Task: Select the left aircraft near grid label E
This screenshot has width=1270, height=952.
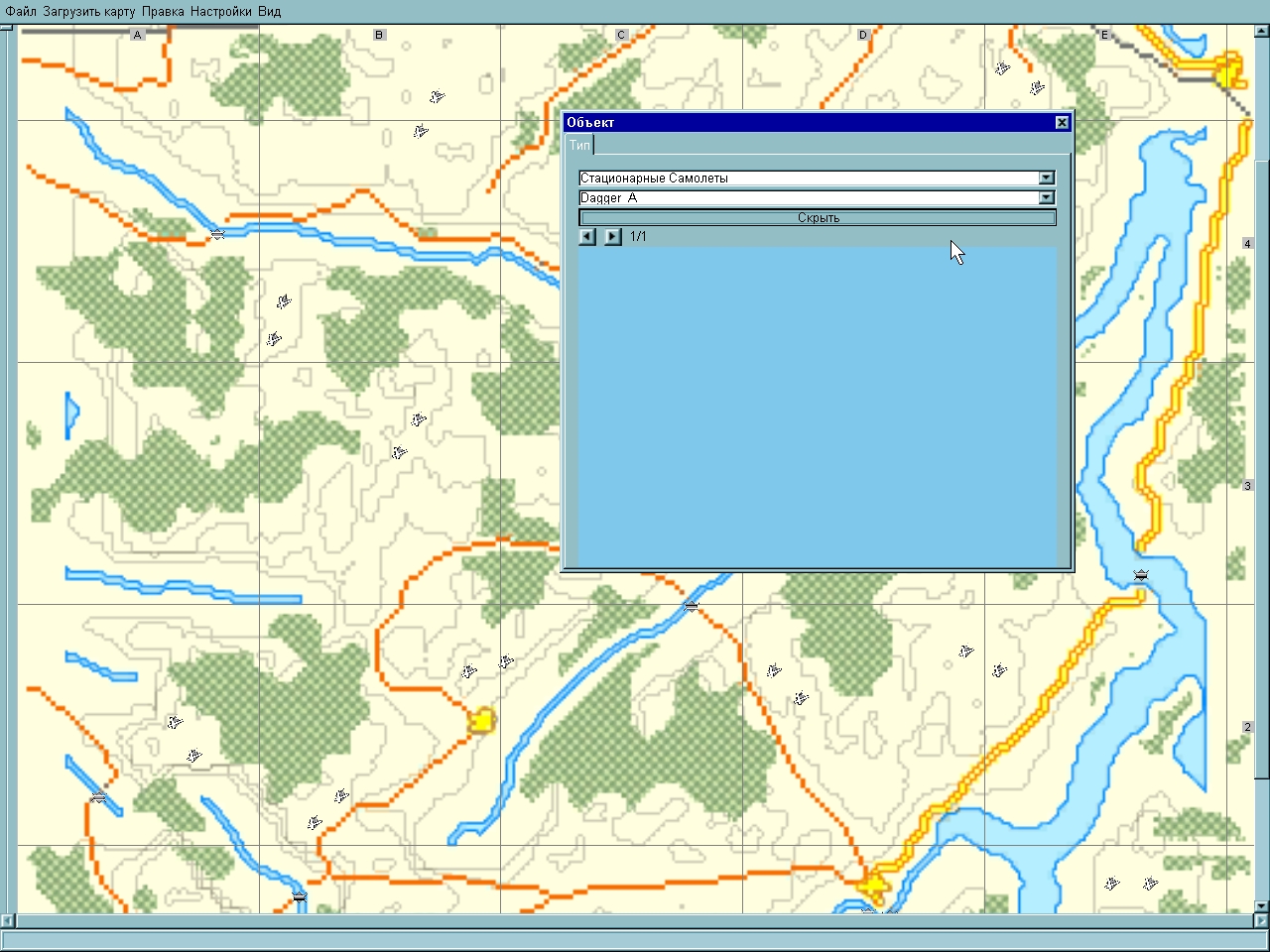Action: pyautogui.click(x=1003, y=67)
